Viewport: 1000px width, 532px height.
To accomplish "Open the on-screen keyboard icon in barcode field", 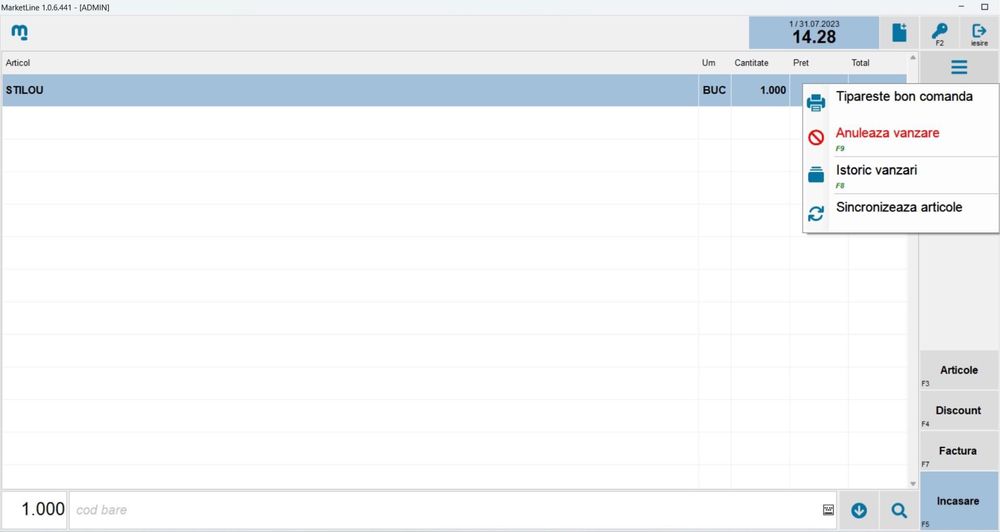I will [x=828, y=510].
